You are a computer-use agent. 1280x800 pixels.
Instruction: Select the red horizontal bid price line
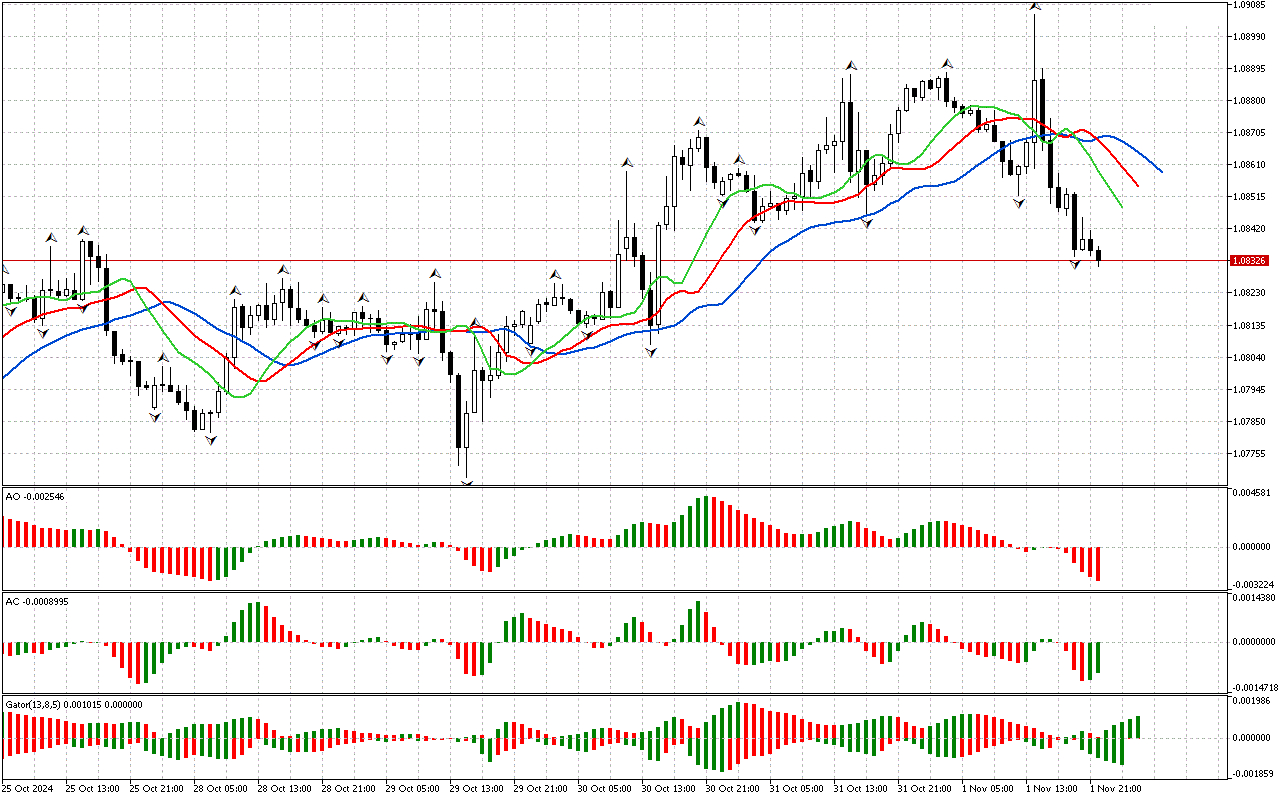(x=615, y=260)
